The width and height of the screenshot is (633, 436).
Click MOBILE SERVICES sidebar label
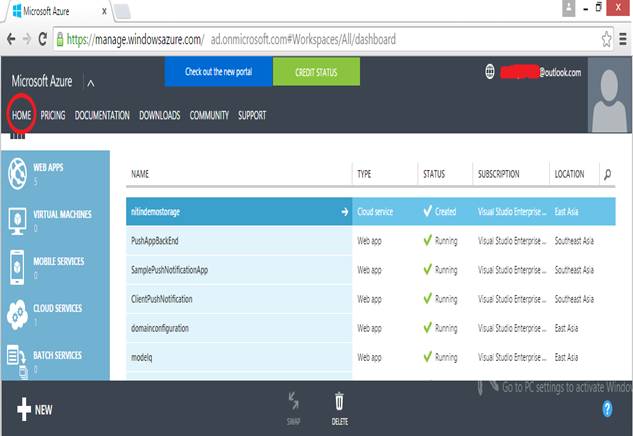[x=59, y=261]
